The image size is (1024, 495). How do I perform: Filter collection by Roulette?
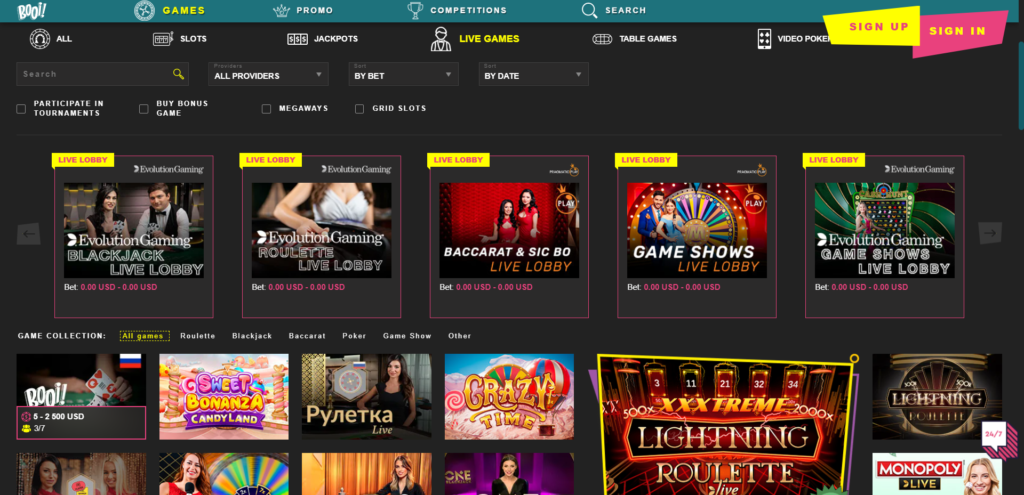click(198, 336)
